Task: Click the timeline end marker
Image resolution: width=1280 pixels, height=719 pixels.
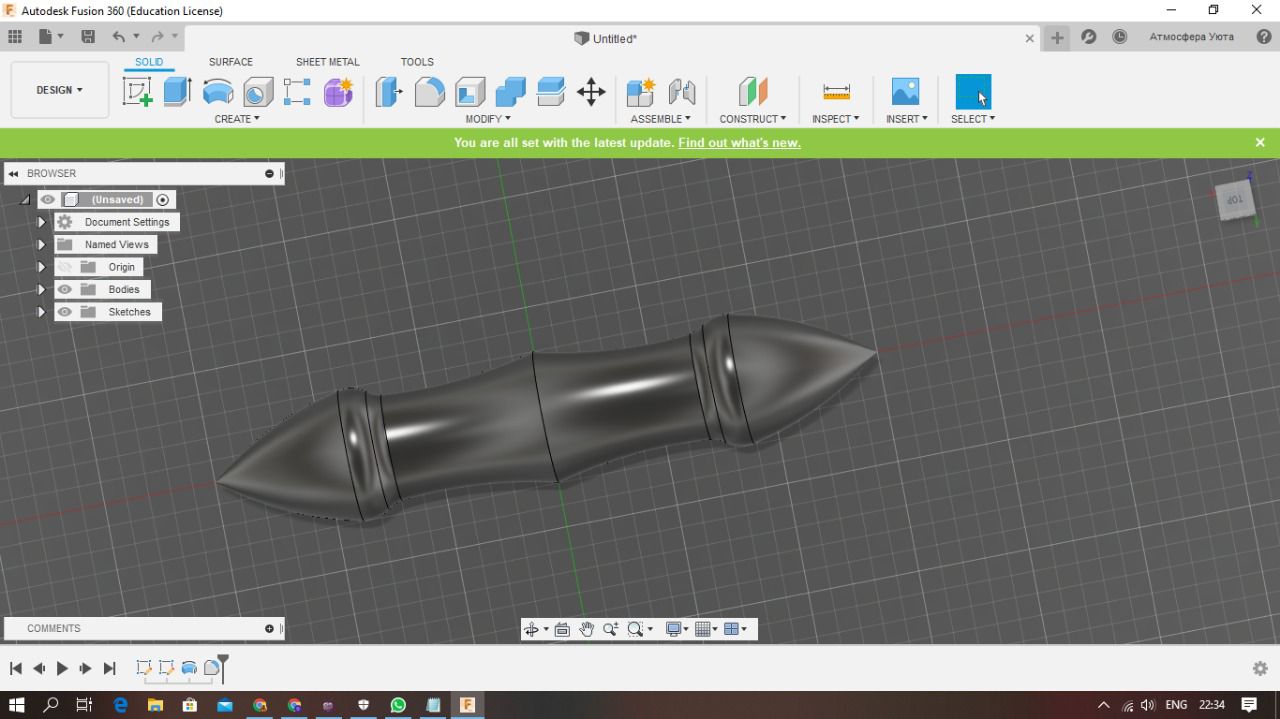Action: click(x=223, y=666)
